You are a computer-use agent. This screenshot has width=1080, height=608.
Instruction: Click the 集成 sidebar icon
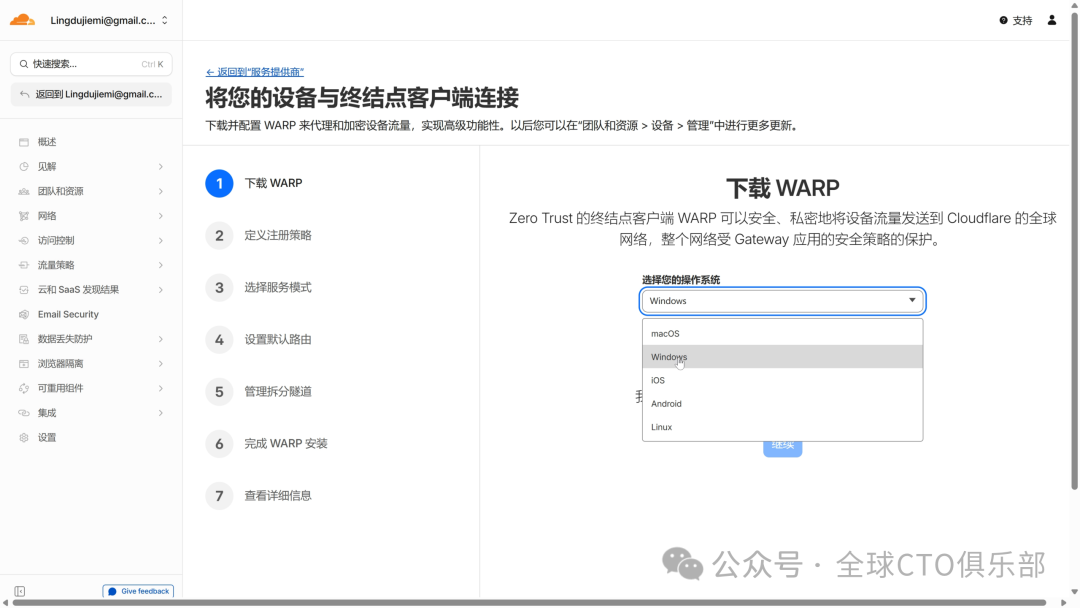pos(24,413)
